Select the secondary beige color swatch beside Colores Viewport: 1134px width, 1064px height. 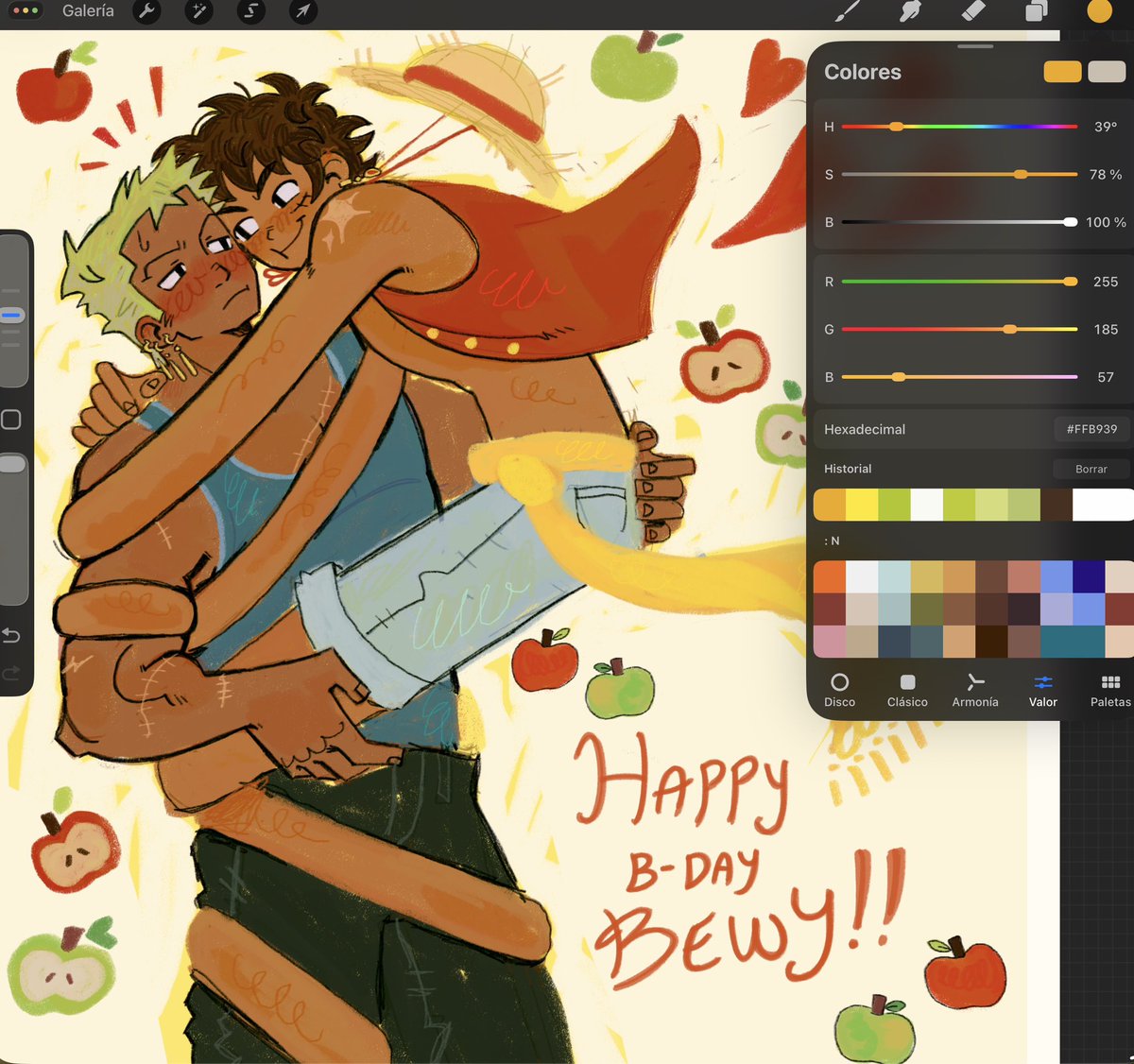tap(1107, 72)
